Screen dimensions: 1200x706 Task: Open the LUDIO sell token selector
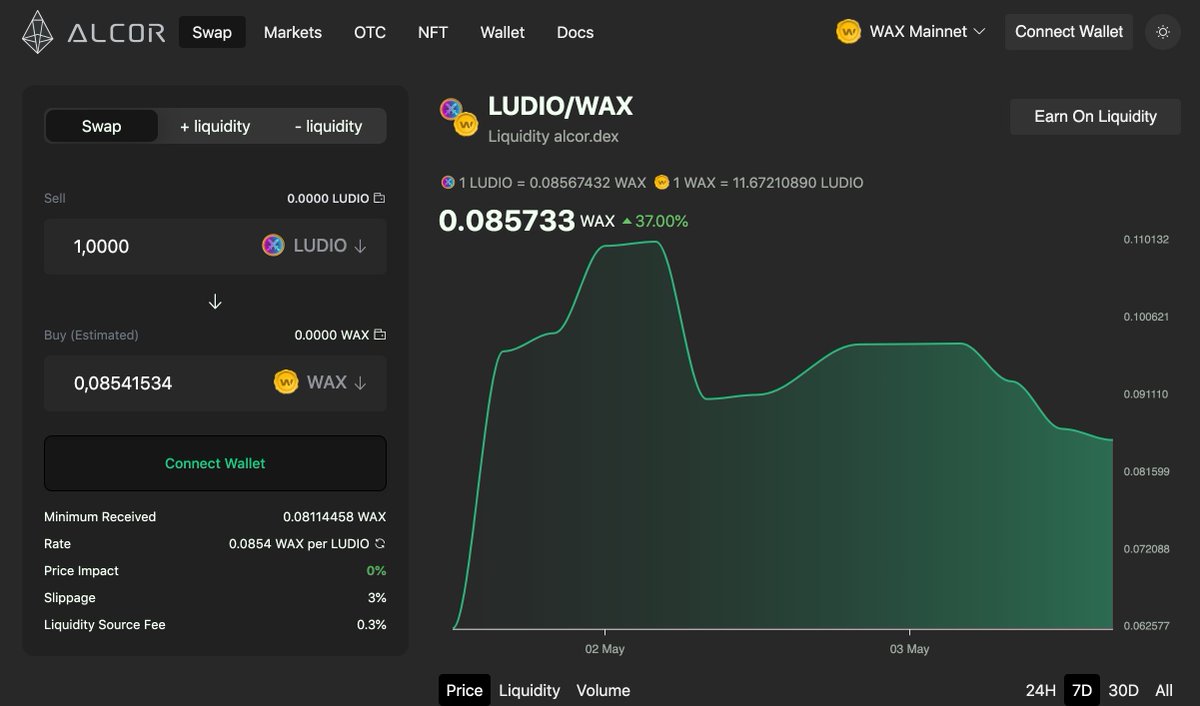tap(315, 246)
